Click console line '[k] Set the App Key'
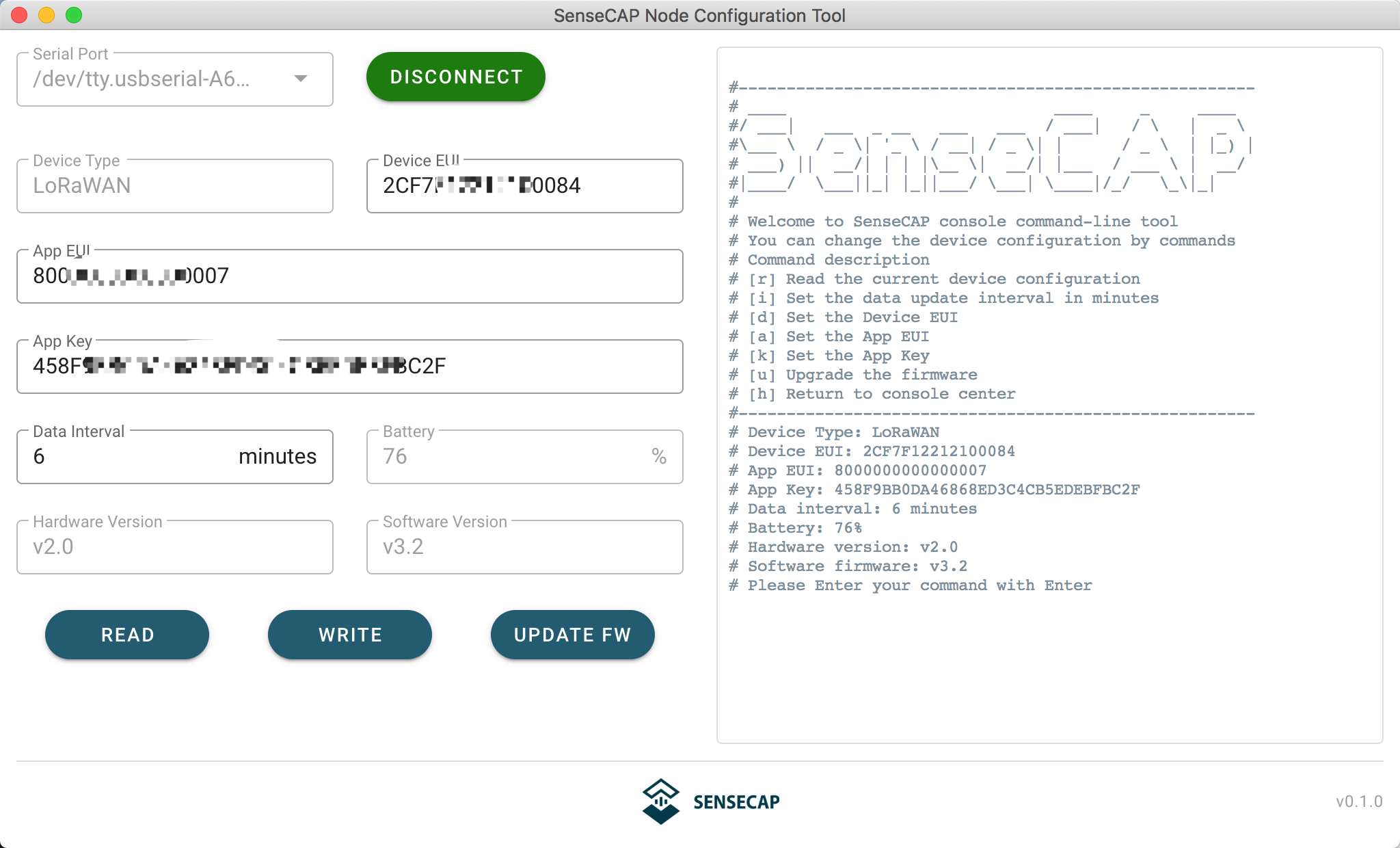Viewport: 1400px width, 848px height. click(x=829, y=356)
